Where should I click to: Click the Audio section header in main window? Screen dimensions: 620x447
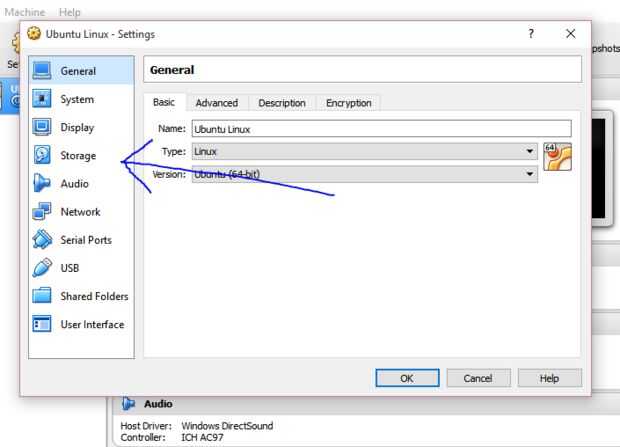158,403
